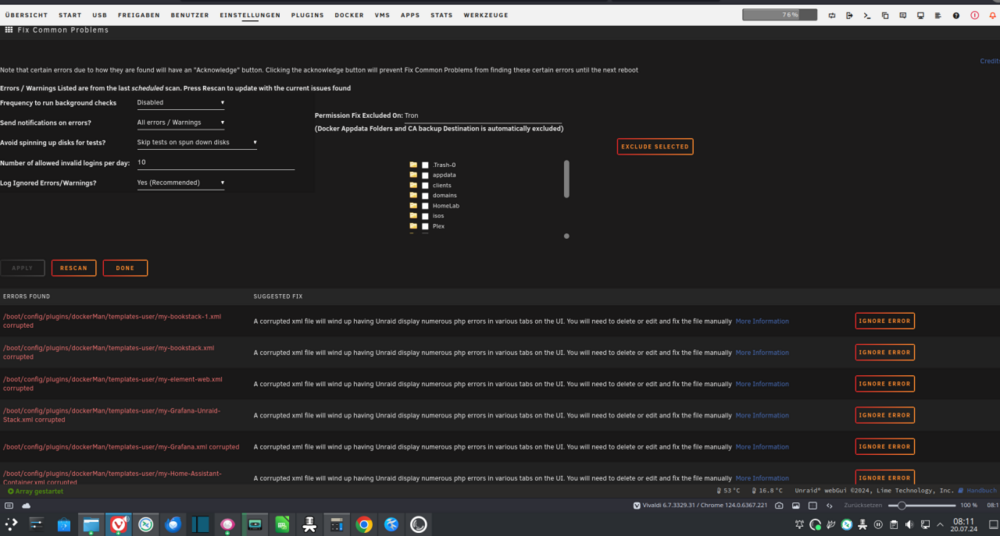Open the Freigaben tab

139,15
